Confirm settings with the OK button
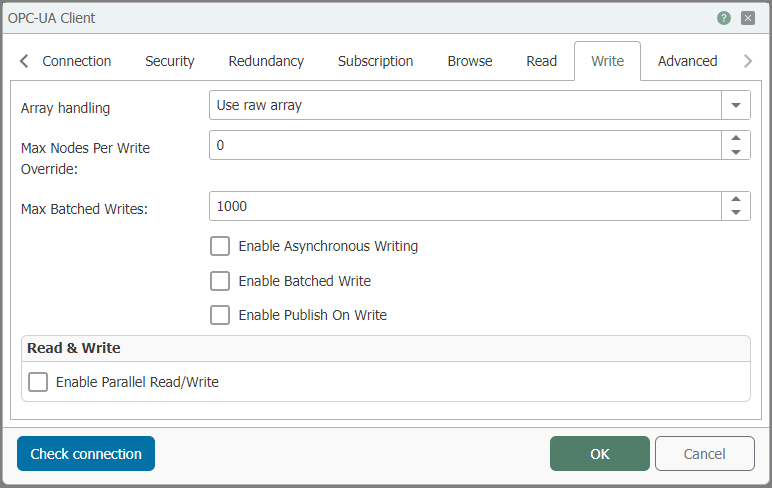This screenshot has width=772, height=488. [x=599, y=454]
